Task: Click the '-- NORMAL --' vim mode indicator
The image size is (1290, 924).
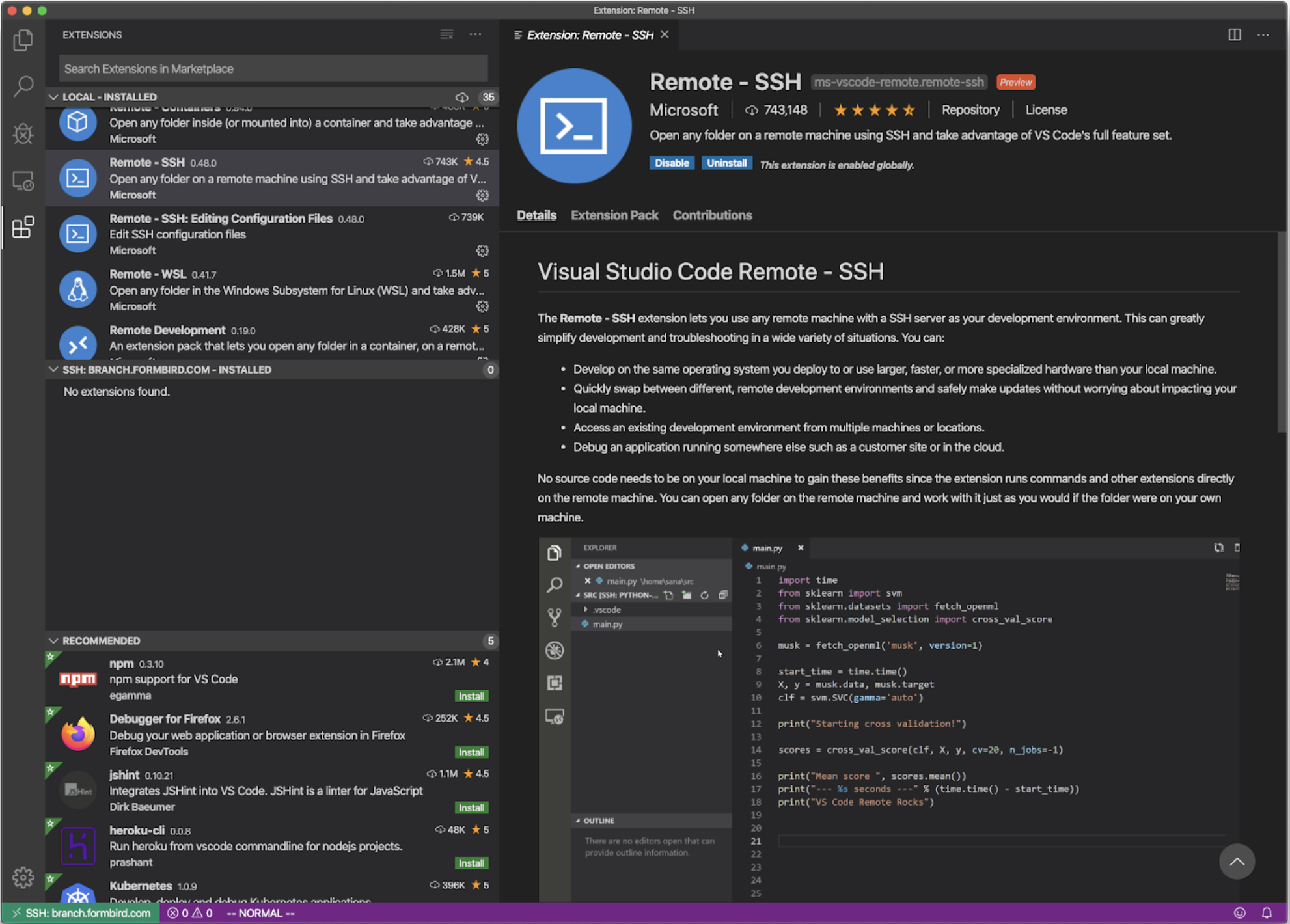Action: point(260,913)
